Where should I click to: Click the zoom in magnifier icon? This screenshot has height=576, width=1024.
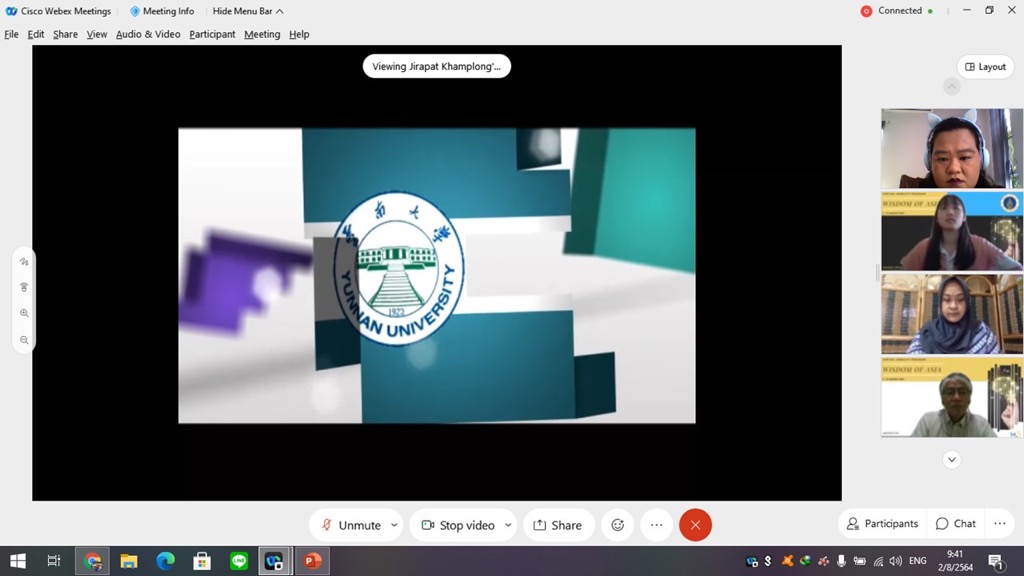pyautogui.click(x=24, y=313)
